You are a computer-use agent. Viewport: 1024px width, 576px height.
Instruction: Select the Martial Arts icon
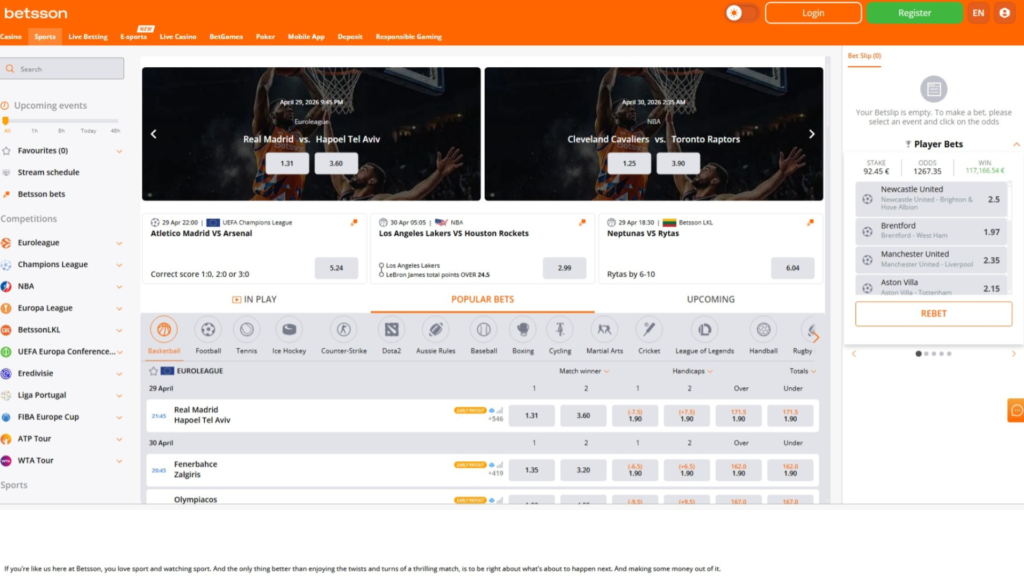click(x=604, y=330)
